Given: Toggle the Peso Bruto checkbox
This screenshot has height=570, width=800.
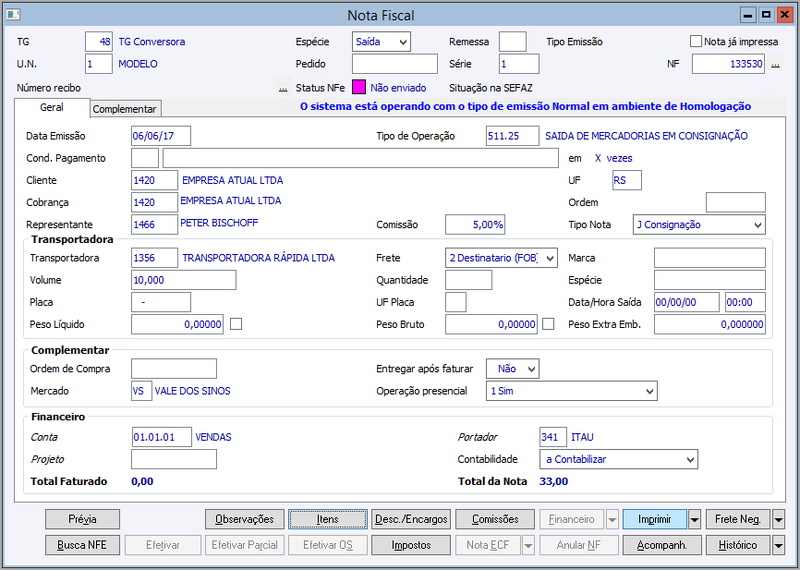Looking at the screenshot, I should [x=548, y=324].
